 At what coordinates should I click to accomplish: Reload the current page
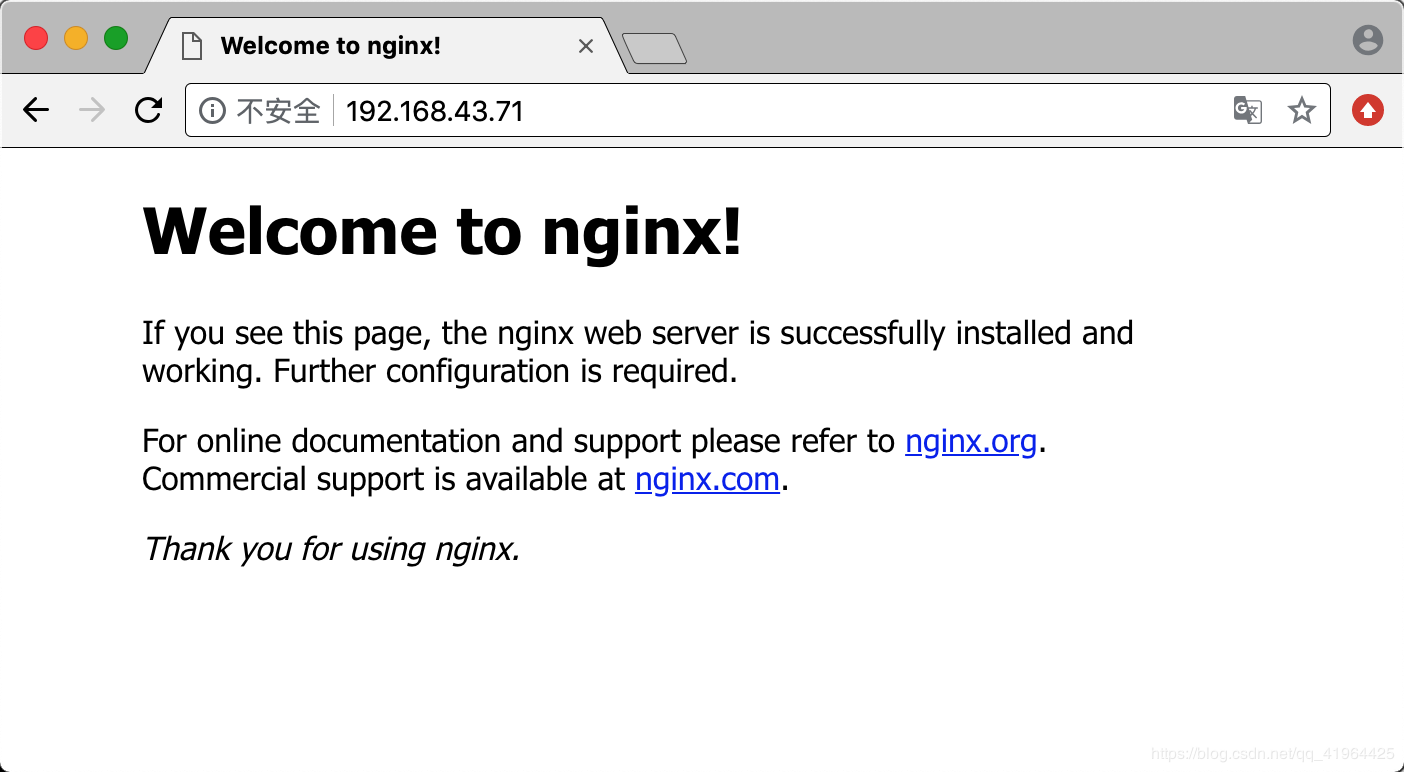(x=148, y=110)
